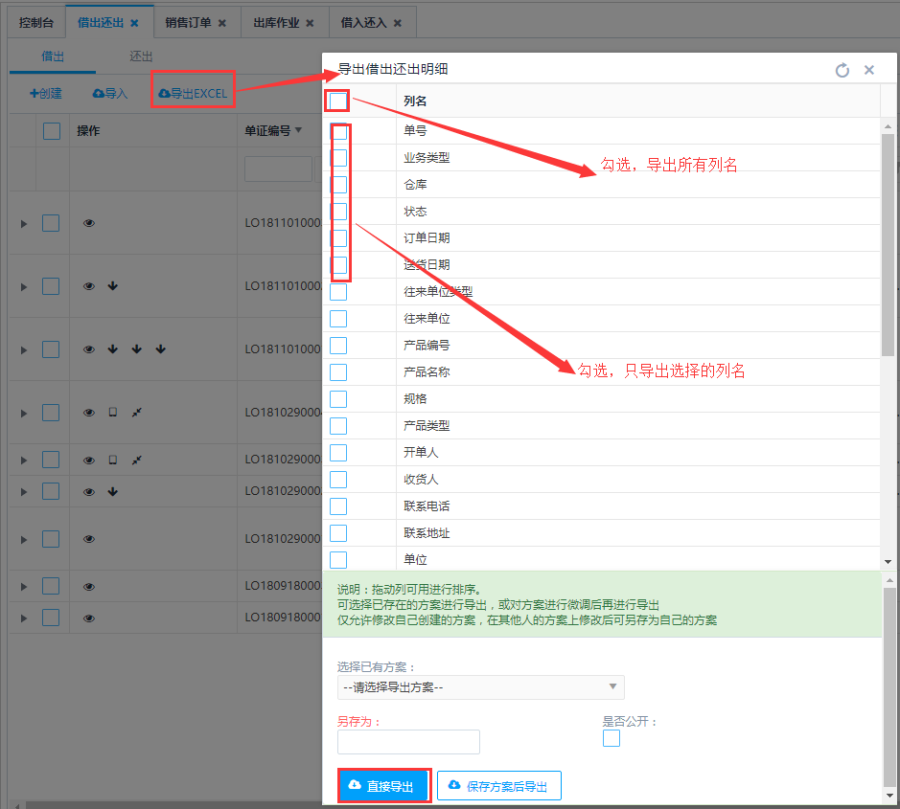The width and height of the screenshot is (900, 809).
Task: Enable the 是否公开 checkbox
Action: pos(611,738)
